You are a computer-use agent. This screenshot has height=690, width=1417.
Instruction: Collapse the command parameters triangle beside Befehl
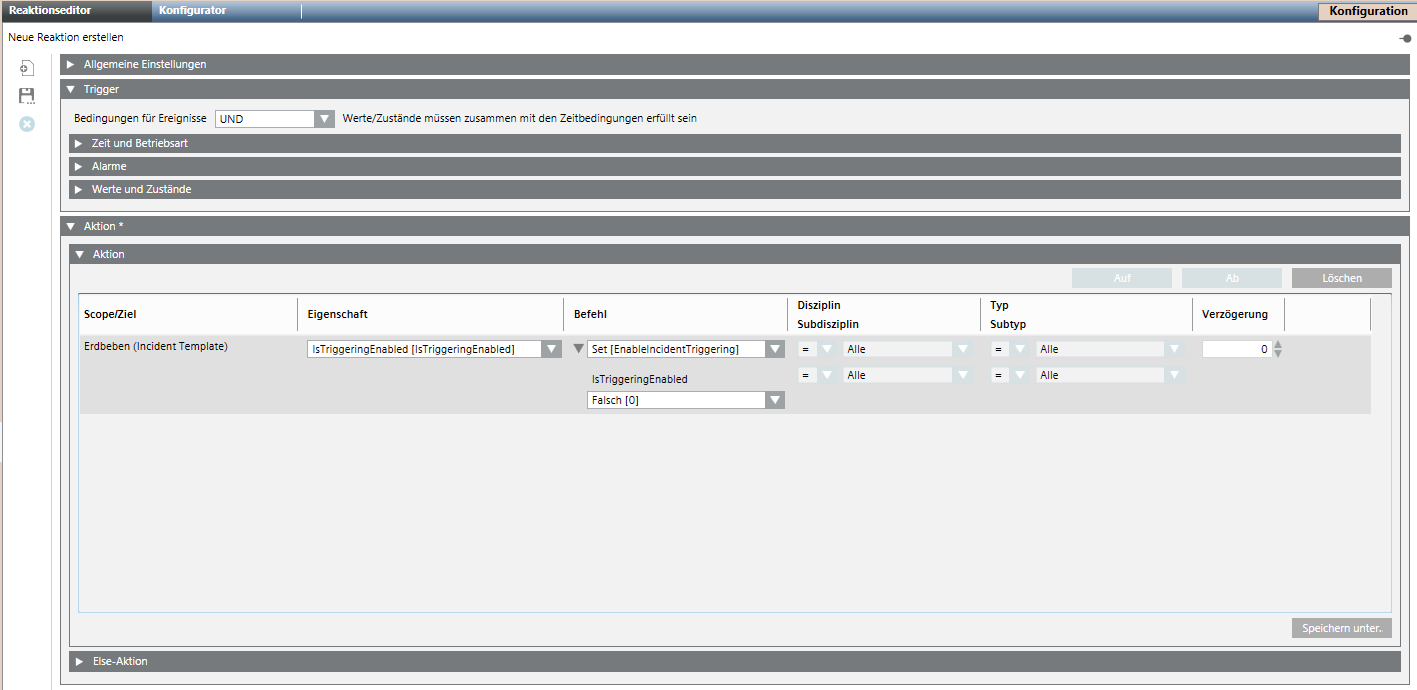pyautogui.click(x=577, y=349)
